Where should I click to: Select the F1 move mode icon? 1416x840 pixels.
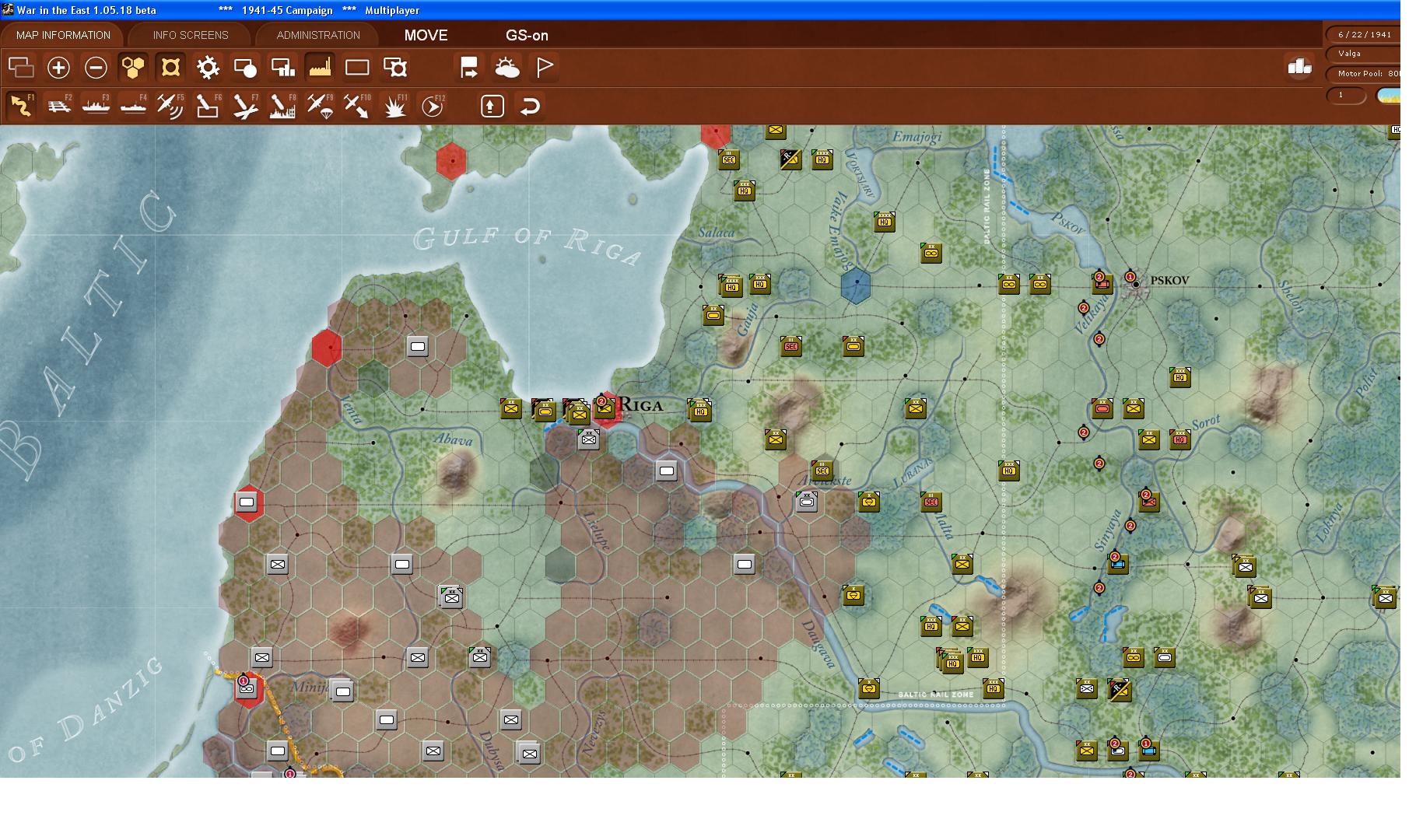21,106
